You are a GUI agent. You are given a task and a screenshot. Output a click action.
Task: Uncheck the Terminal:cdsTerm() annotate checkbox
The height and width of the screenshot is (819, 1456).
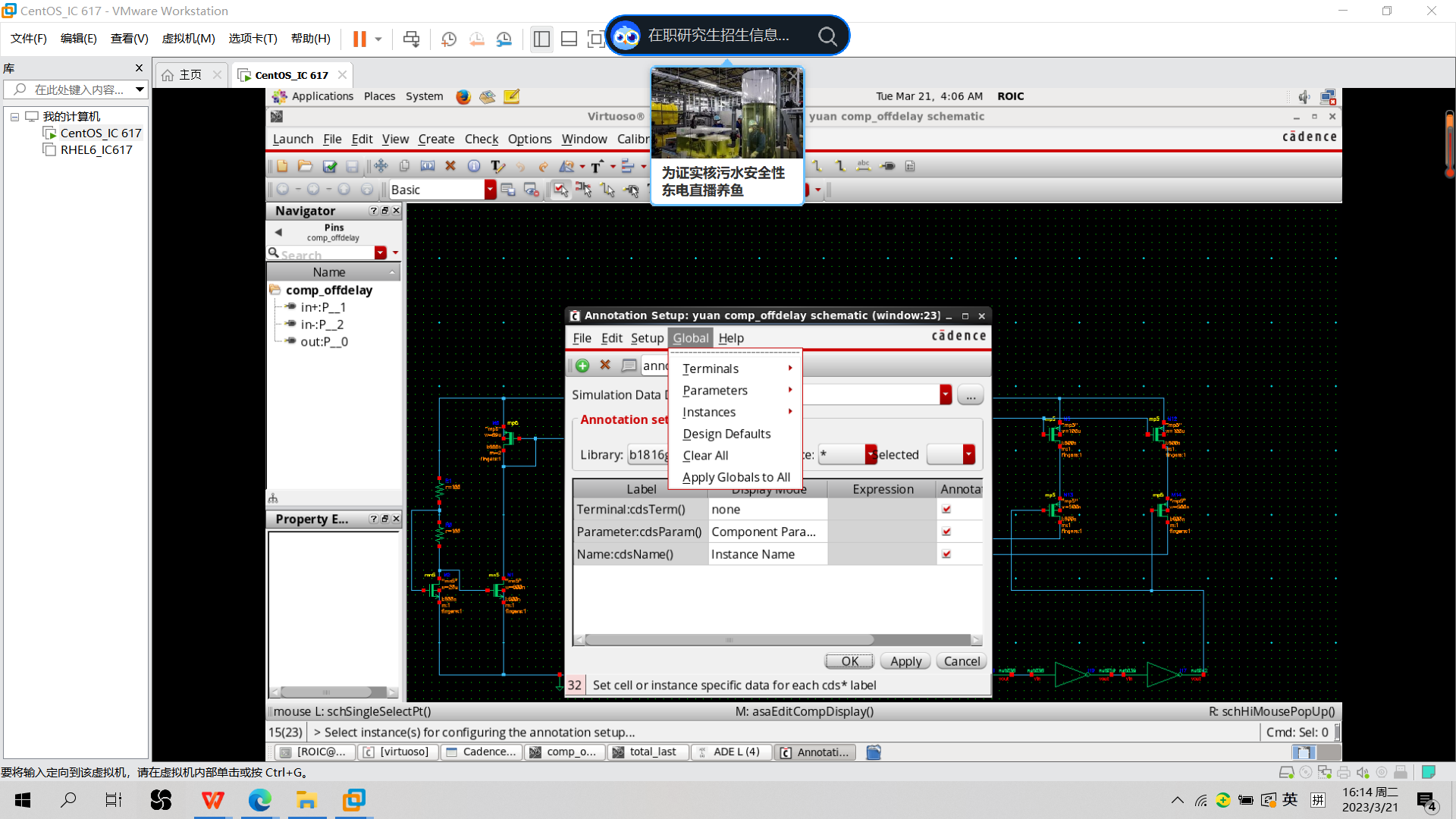coord(946,510)
